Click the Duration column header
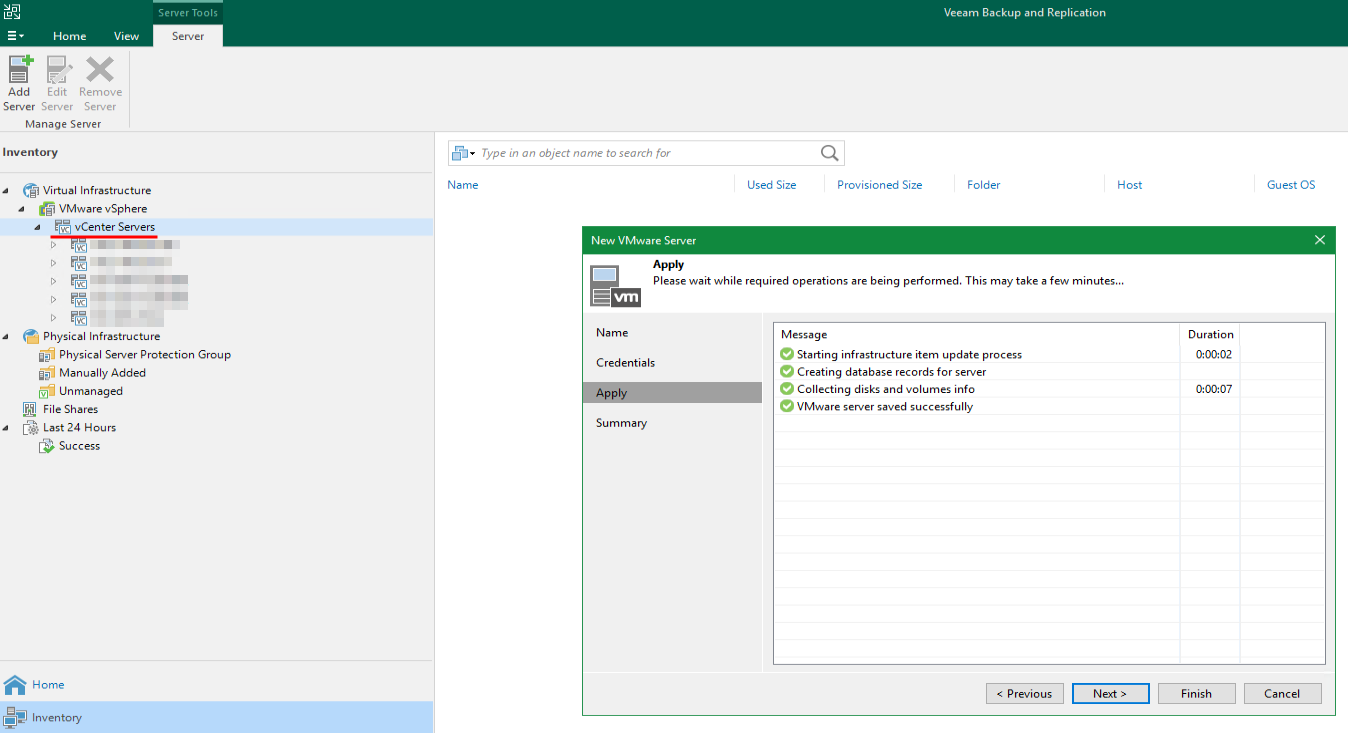This screenshot has height=733, width=1348. pyautogui.click(x=1210, y=334)
